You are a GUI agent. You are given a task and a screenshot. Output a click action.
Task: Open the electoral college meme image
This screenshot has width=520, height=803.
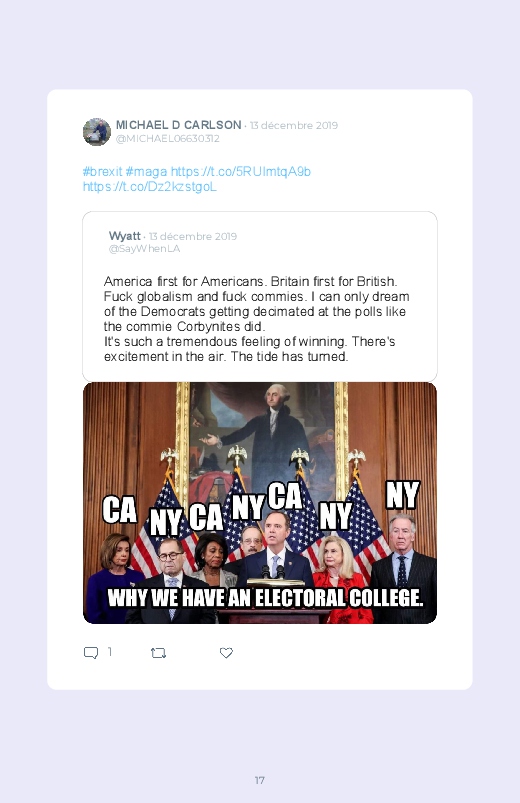[260, 503]
